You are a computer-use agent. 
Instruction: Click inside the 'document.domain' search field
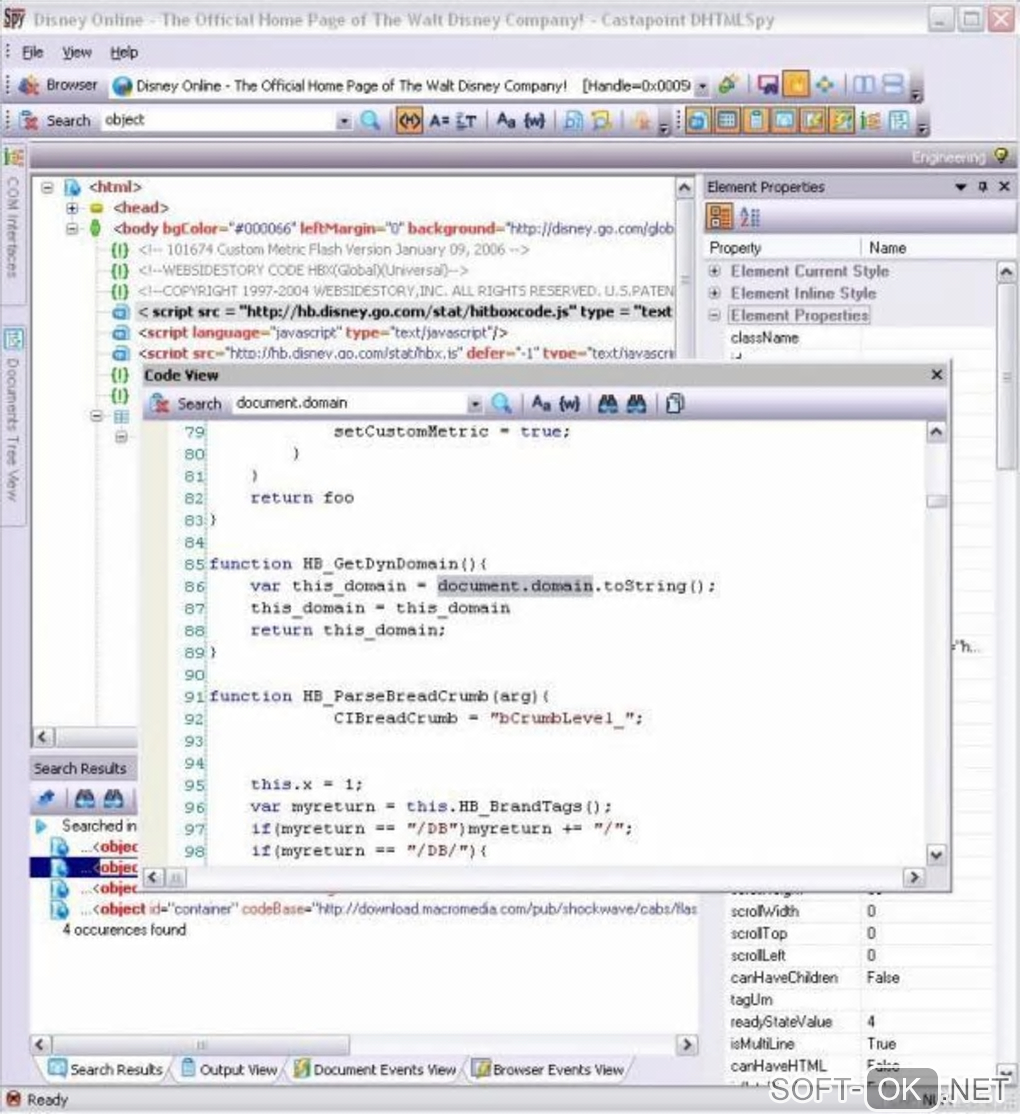click(x=348, y=404)
